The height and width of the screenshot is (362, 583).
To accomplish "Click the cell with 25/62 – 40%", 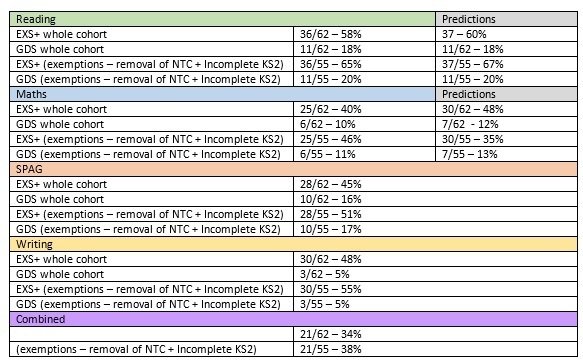I will coord(364,109).
